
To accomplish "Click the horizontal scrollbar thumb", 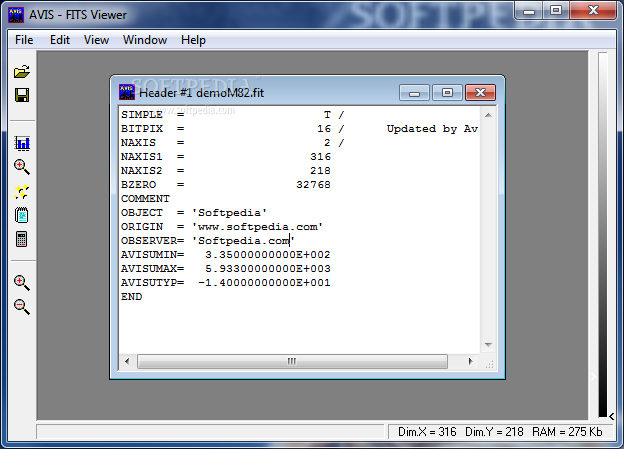I will coord(292,361).
